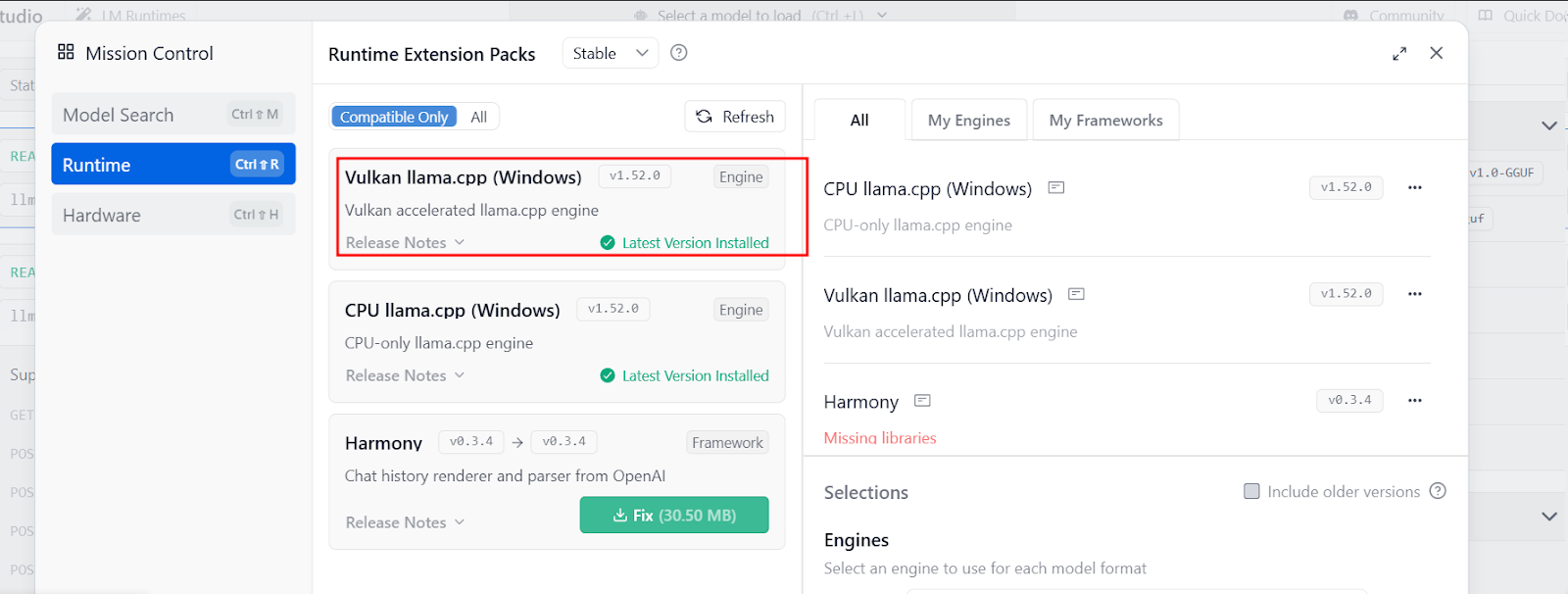Open the Stable channel dropdown
Viewport: 1568px width, 594px height.
point(611,53)
